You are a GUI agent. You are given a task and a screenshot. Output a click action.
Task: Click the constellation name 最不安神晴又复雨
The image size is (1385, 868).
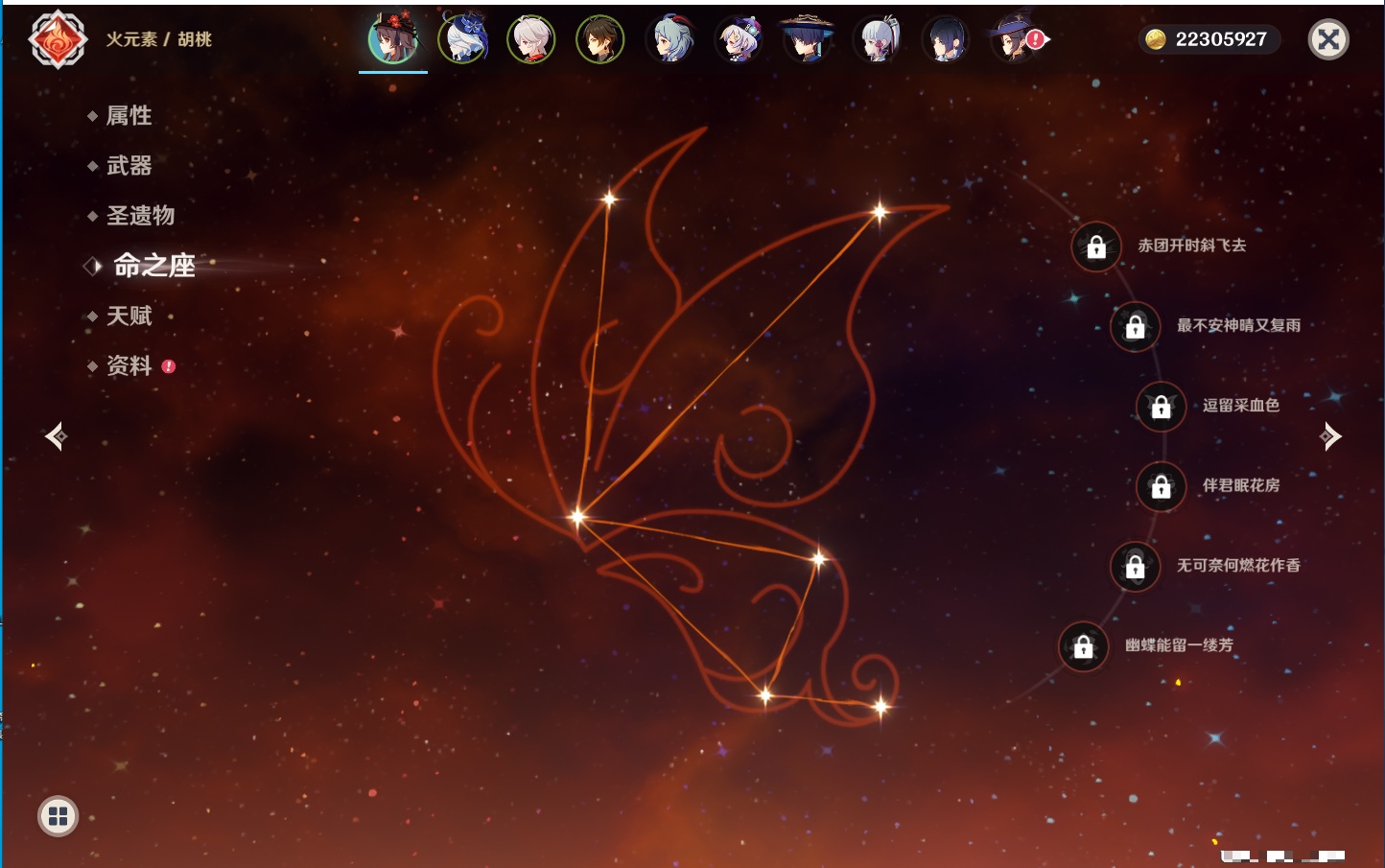(1239, 325)
